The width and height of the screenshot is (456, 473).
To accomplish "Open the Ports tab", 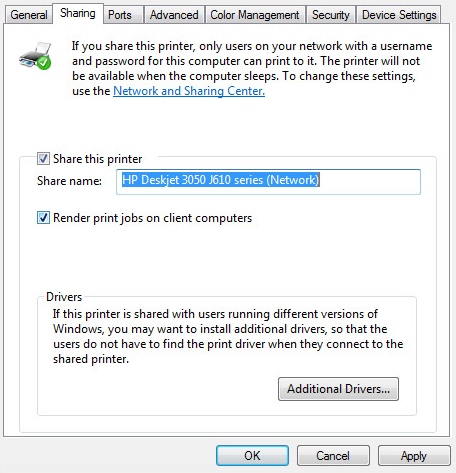I will [120, 15].
